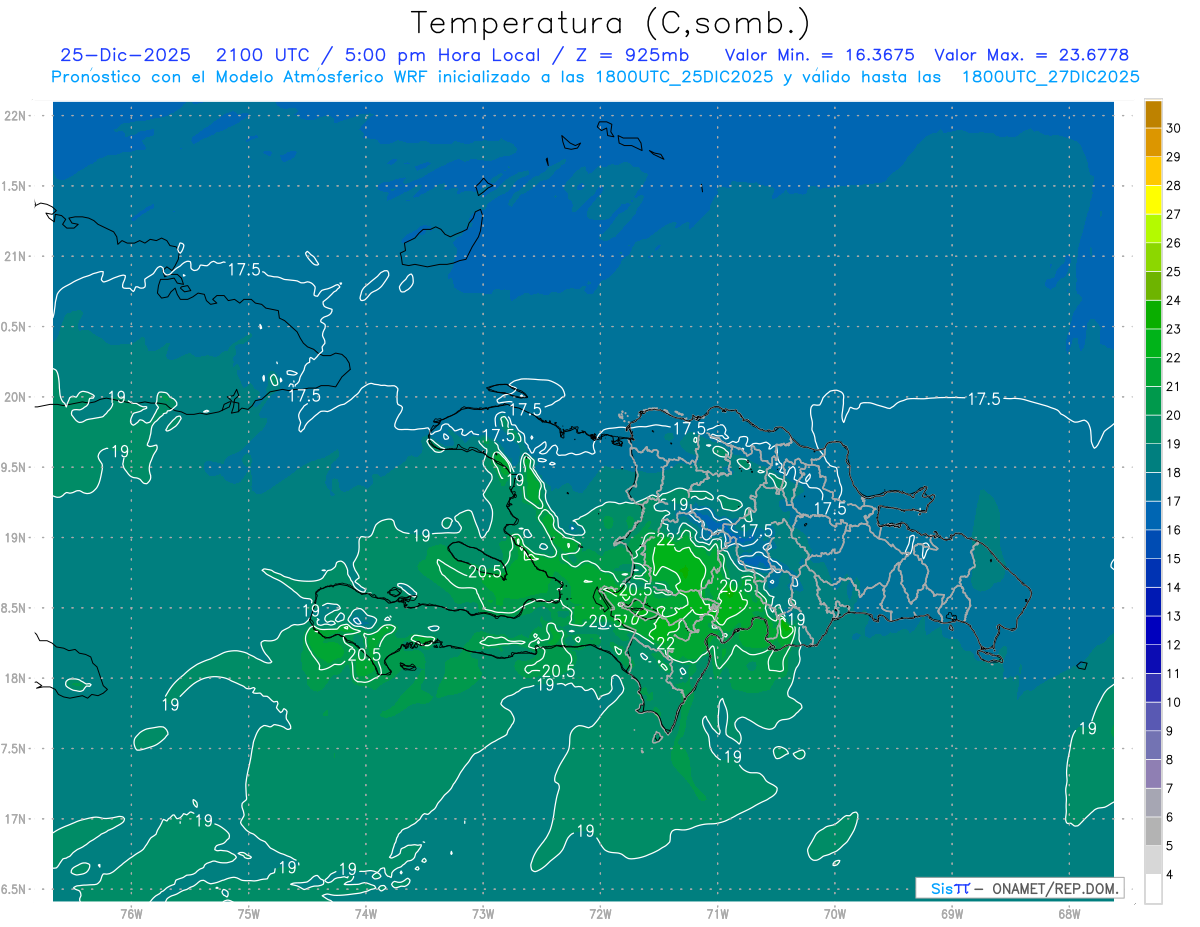
Task: Click the legend scale value '17'
Action: coord(1174,501)
